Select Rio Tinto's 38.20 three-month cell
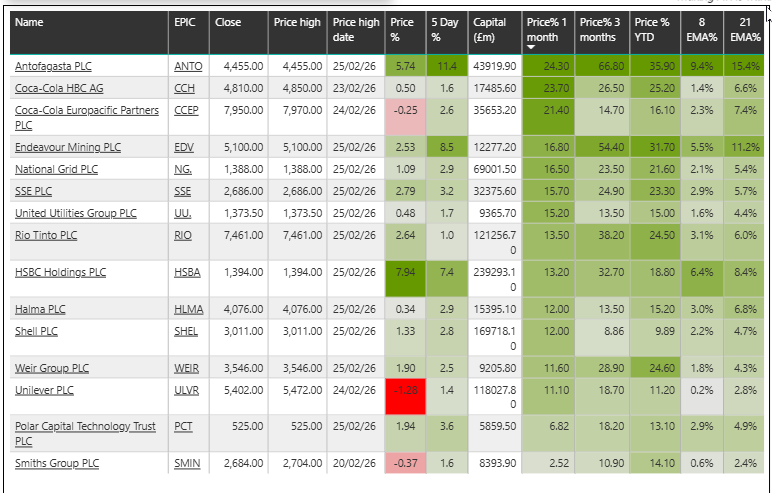Screen dimensions: 772x493 click(602, 242)
